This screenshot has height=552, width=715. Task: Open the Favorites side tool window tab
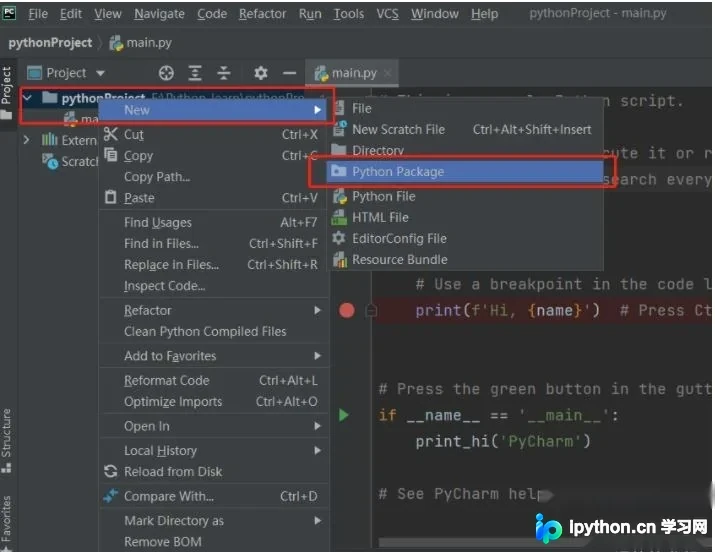click(6, 522)
